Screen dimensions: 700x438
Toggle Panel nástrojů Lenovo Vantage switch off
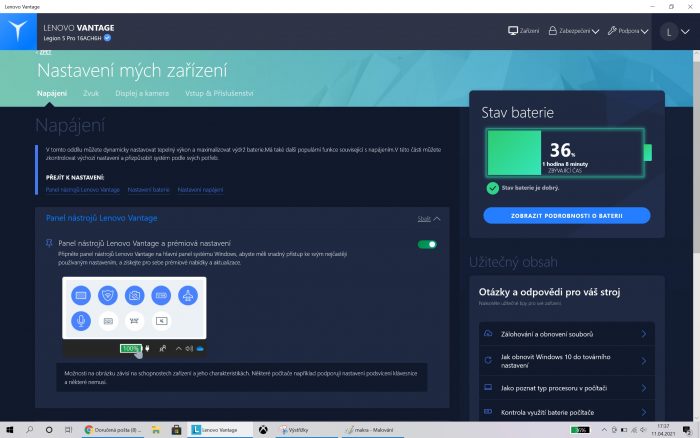click(427, 244)
